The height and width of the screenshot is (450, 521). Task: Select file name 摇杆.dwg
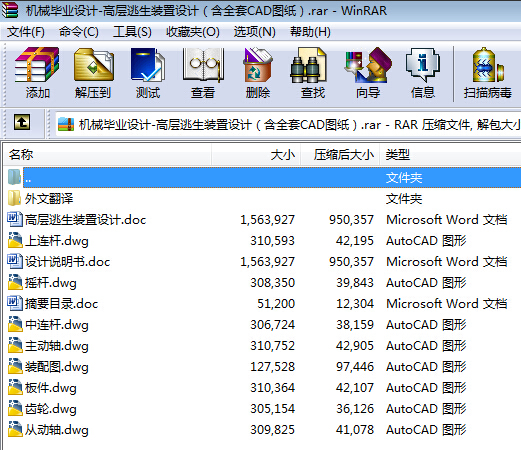(51, 283)
